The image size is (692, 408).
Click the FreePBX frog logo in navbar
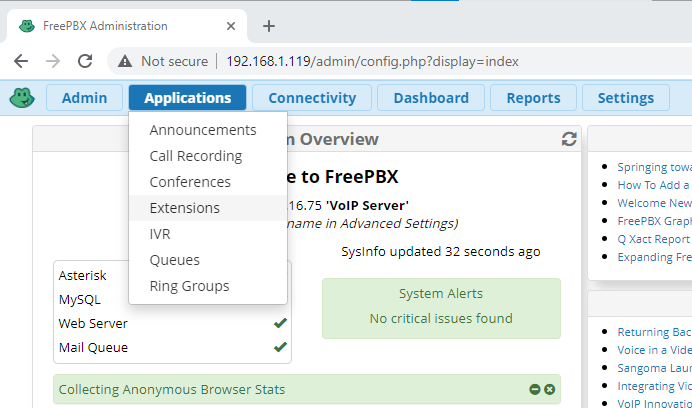point(22,98)
